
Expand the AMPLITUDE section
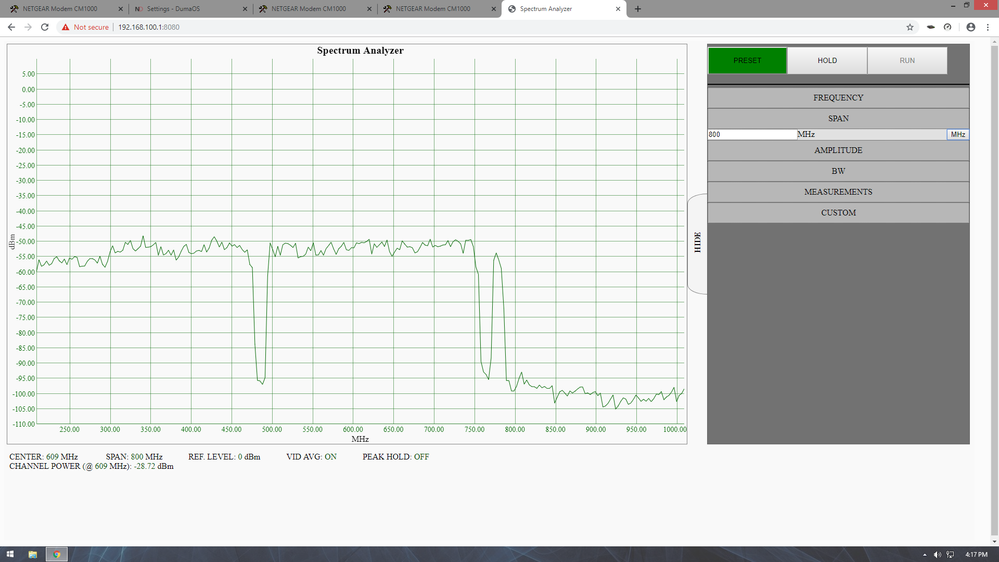pos(838,150)
